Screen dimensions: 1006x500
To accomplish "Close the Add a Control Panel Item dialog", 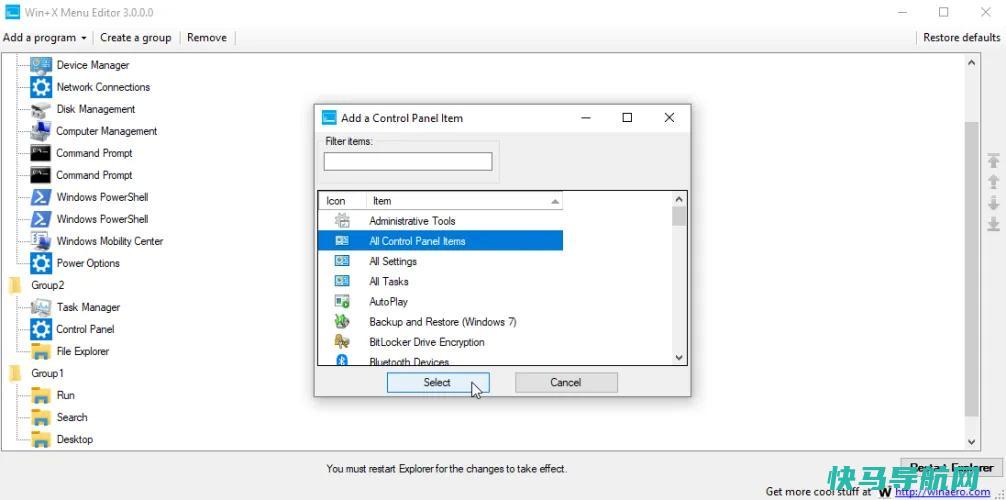I will click(669, 117).
